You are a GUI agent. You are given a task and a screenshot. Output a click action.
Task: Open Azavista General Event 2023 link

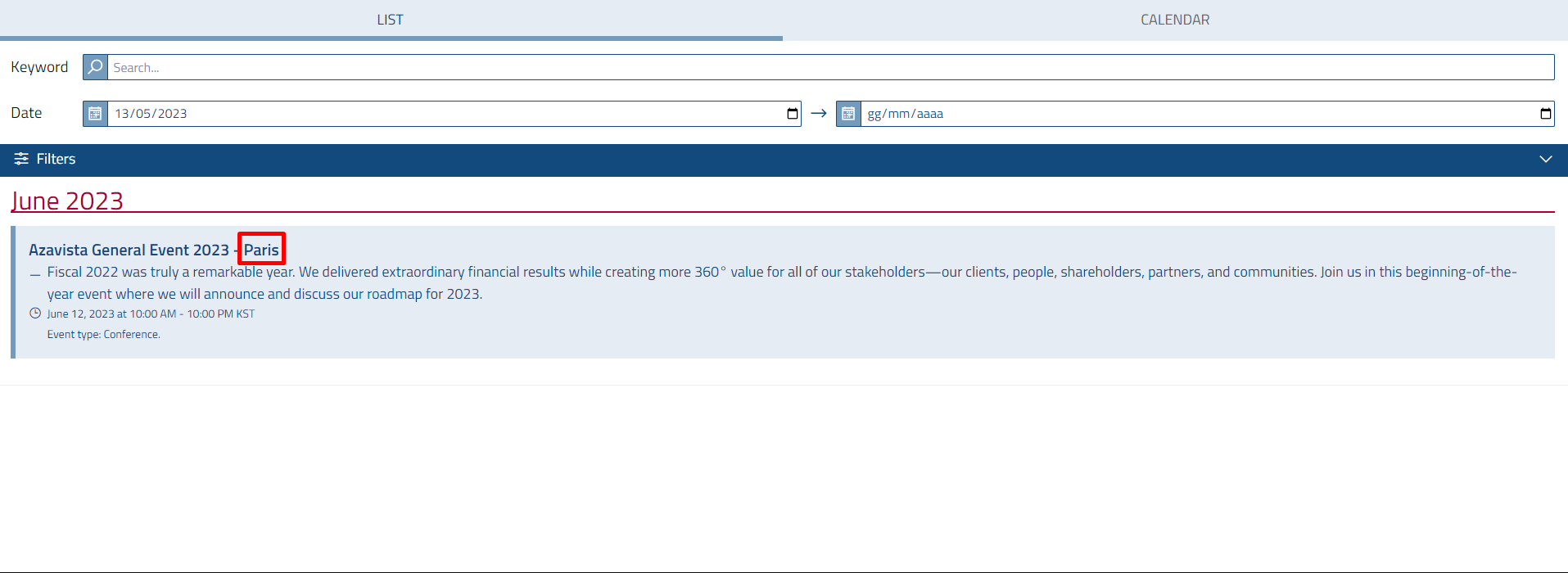(x=154, y=250)
